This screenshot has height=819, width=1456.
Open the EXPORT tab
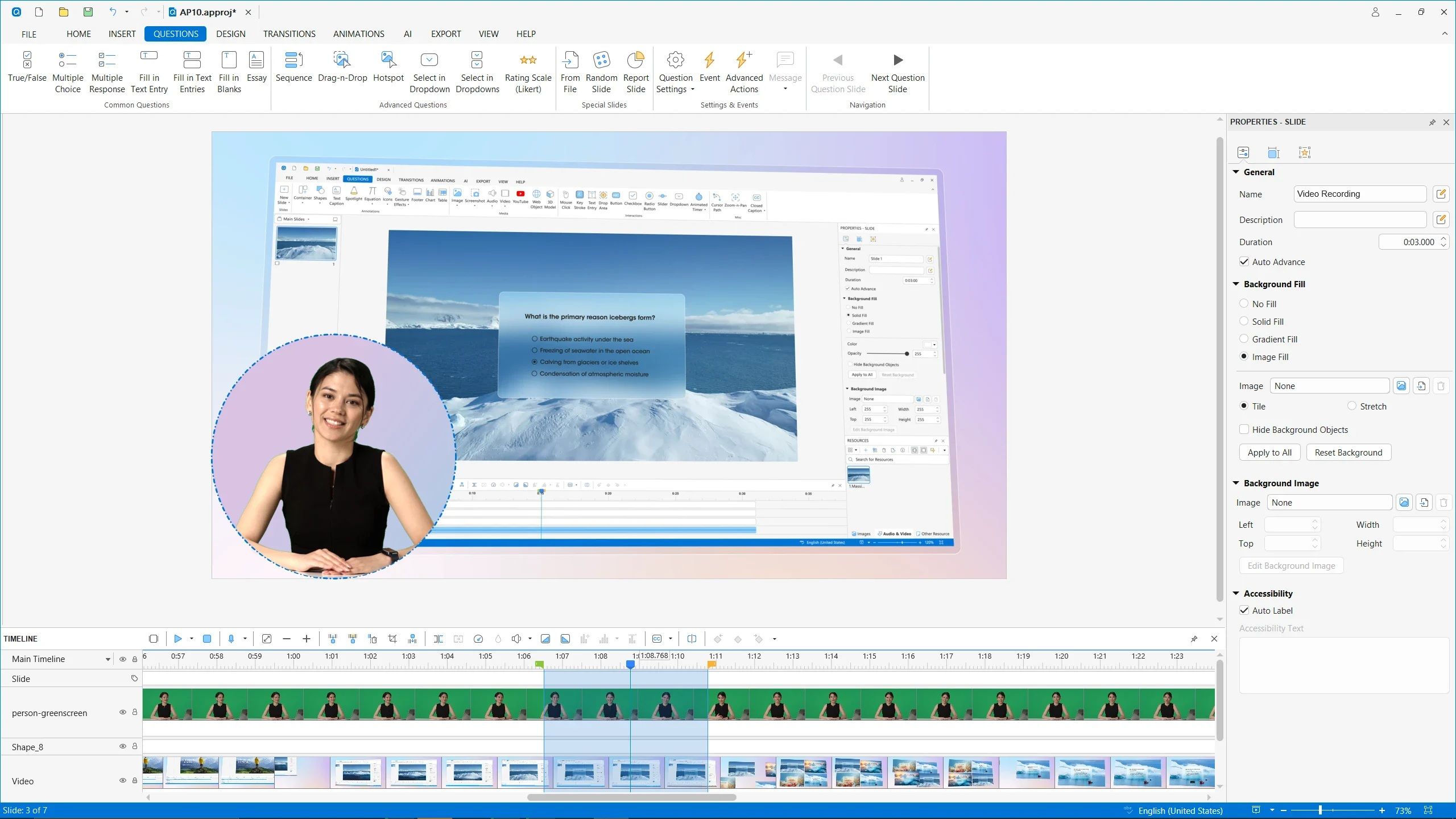(445, 34)
